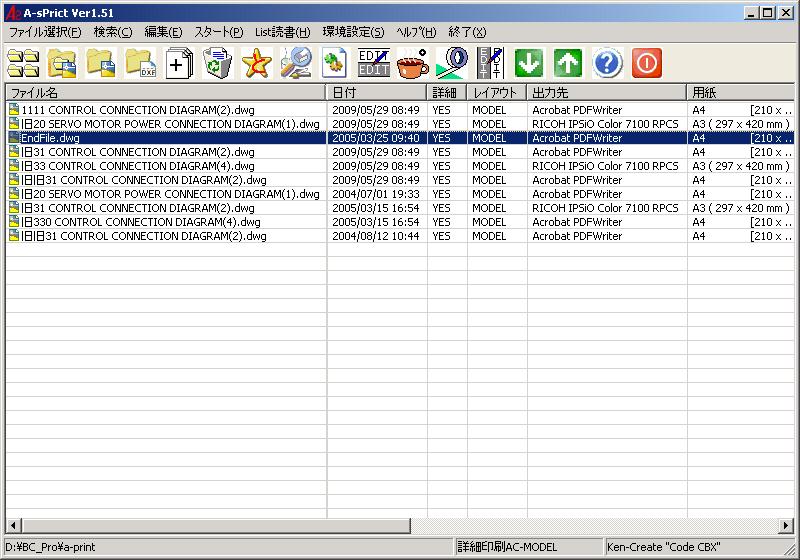Click the blue question mark help icon
Image resolution: width=800 pixels, height=560 pixels.
pos(607,64)
